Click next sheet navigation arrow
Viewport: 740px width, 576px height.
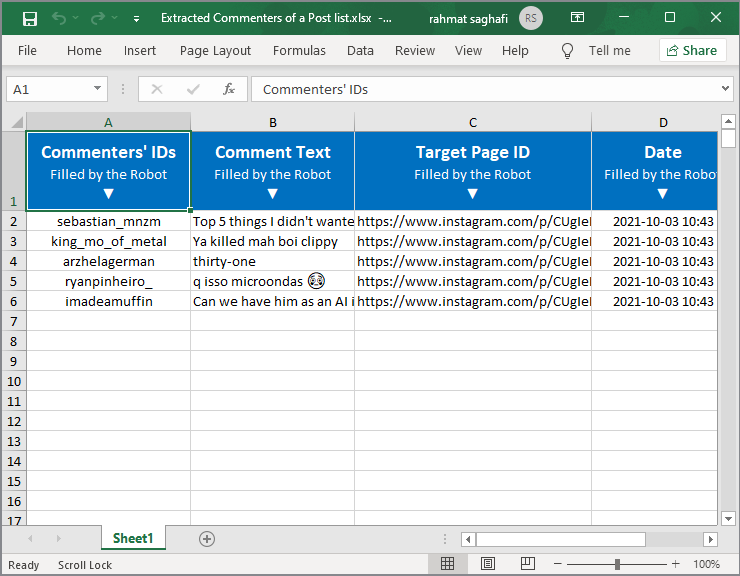pos(59,539)
